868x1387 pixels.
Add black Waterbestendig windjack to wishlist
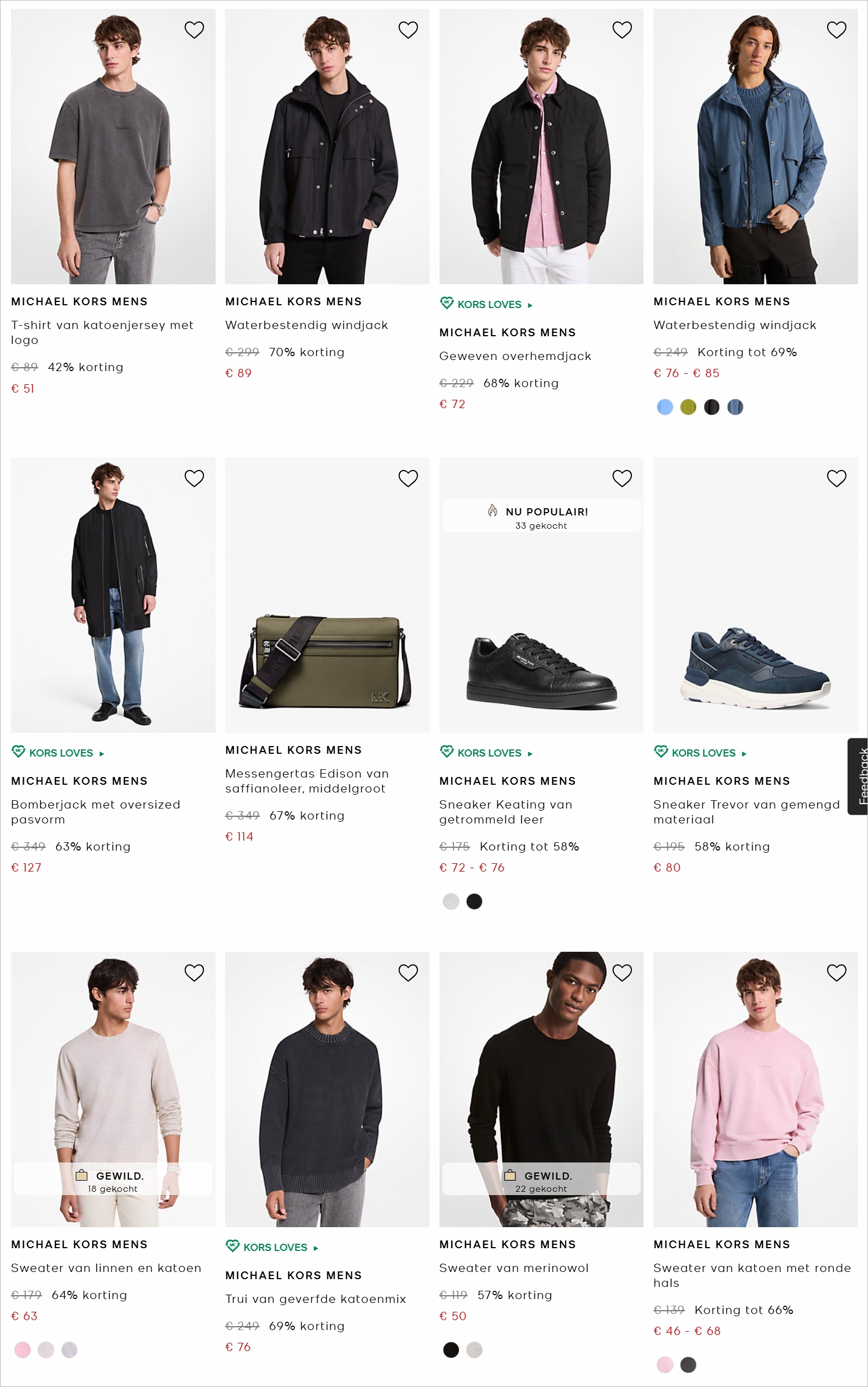point(408,30)
